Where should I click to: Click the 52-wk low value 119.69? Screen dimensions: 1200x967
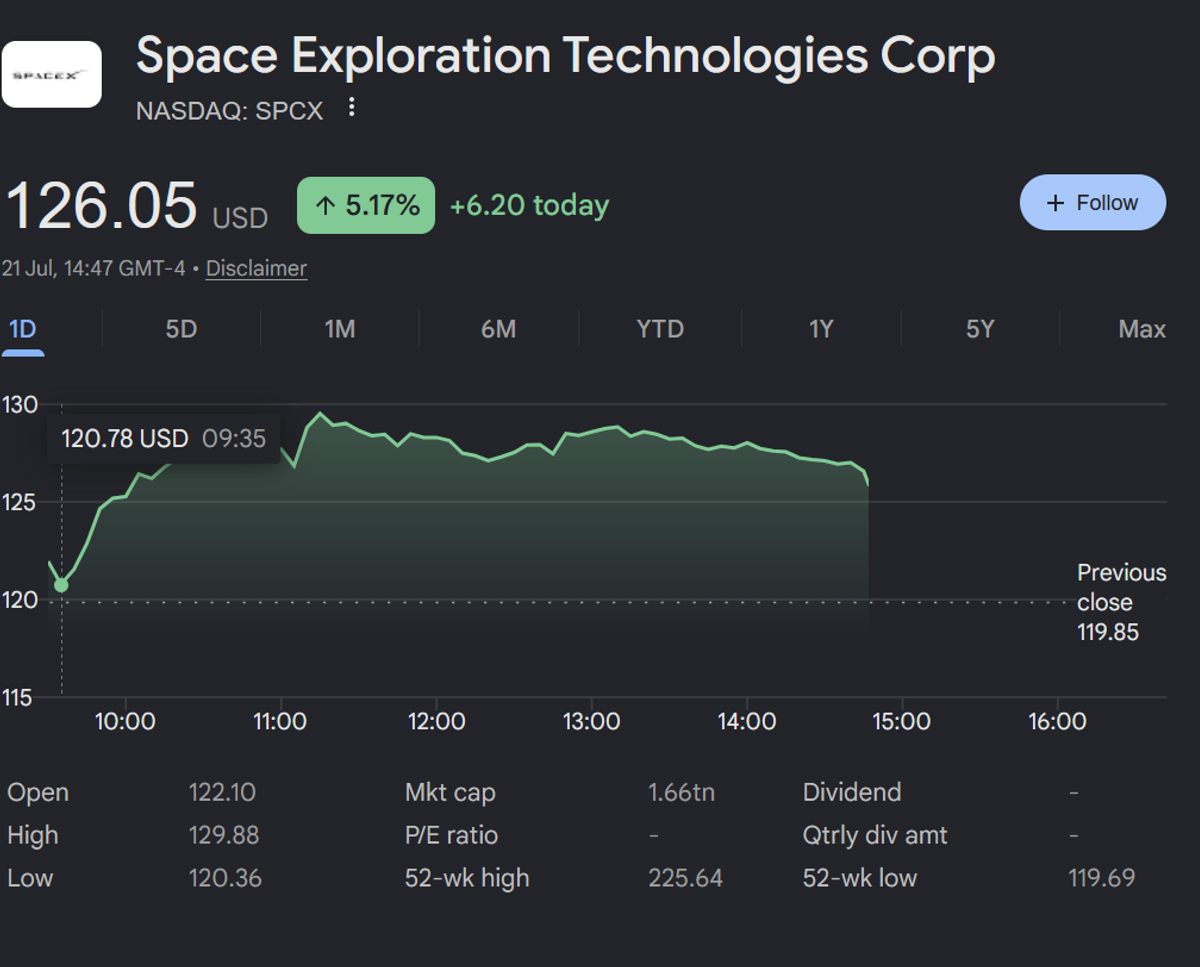1101,879
